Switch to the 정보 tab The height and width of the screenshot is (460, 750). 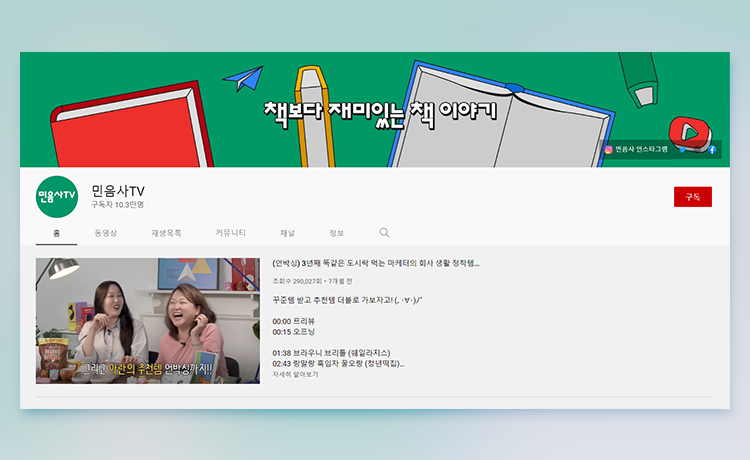coord(337,233)
